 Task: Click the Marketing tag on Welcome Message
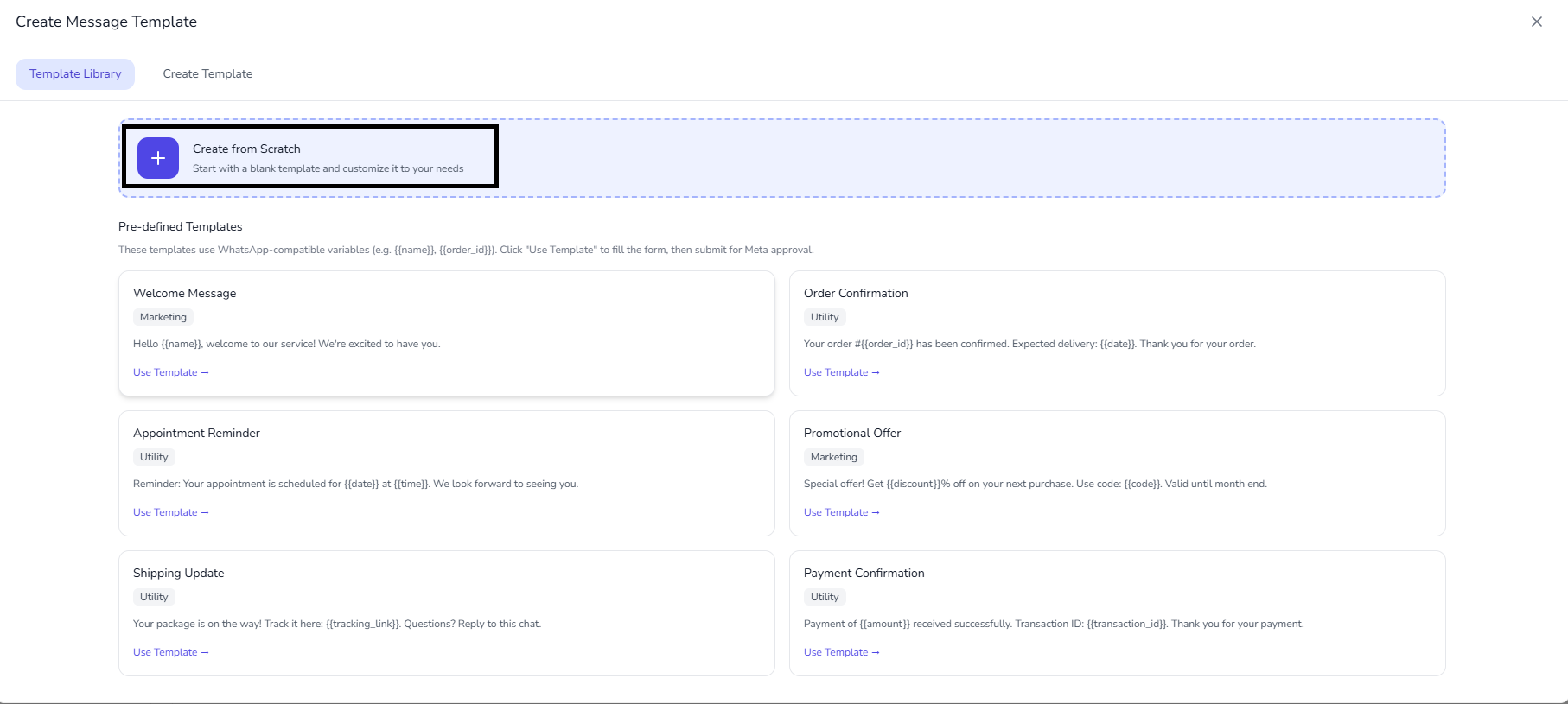(163, 317)
